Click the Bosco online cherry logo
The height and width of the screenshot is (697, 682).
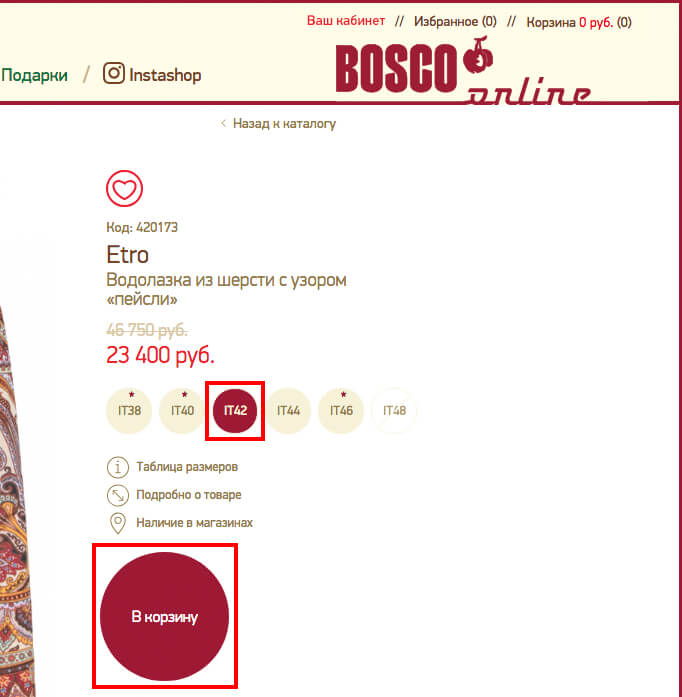pos(464,71)
